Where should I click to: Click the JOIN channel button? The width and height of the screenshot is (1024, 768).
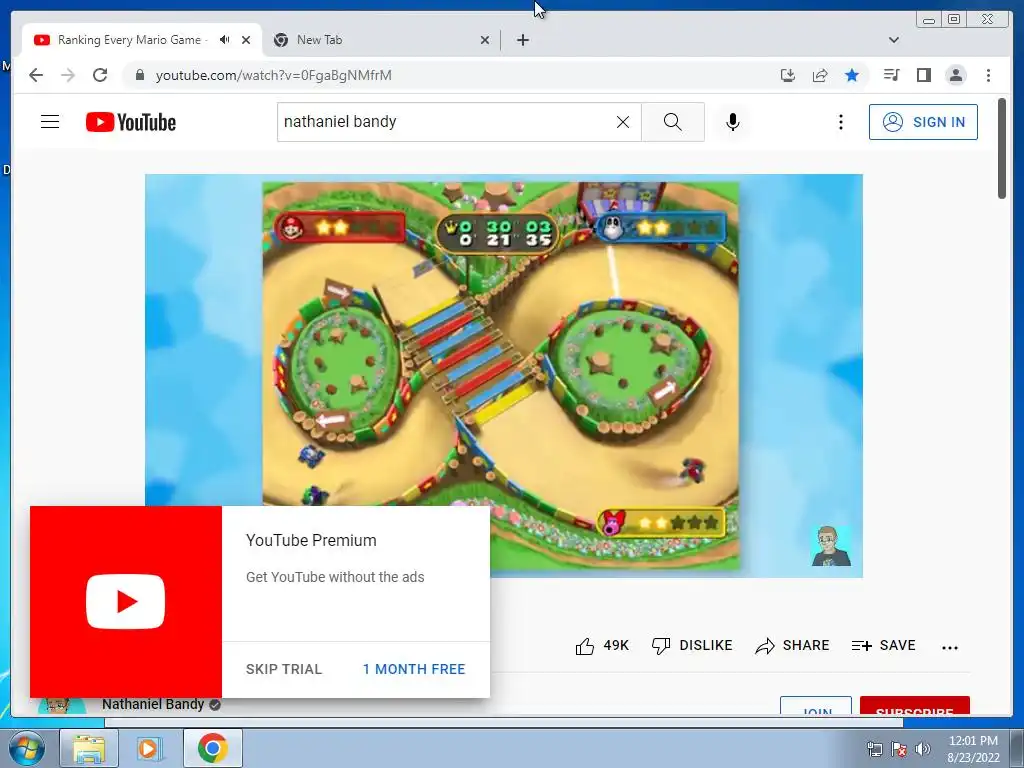[x=816, y=706]
